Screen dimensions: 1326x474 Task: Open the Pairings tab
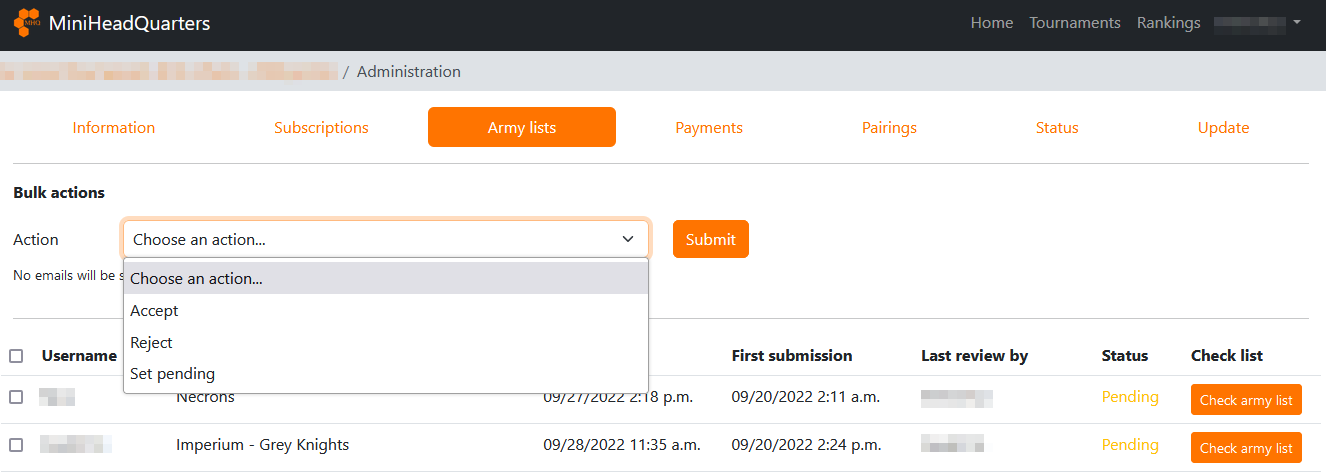point(889,128)
